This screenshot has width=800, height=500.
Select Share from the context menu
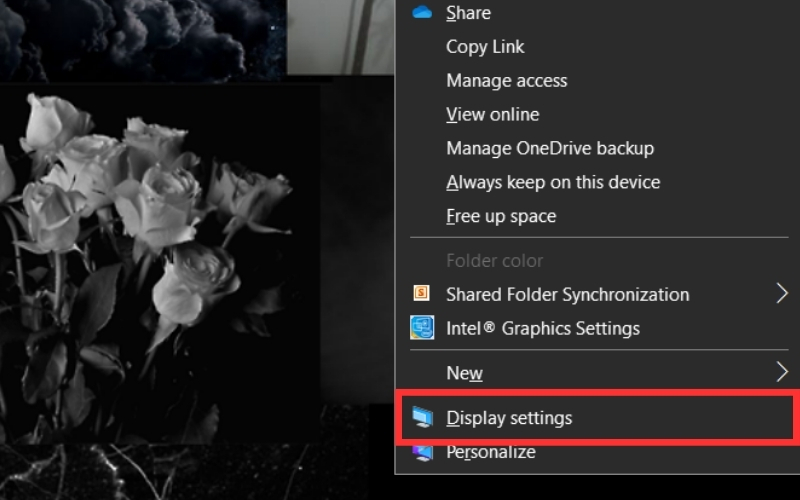(x=468, y=13)
